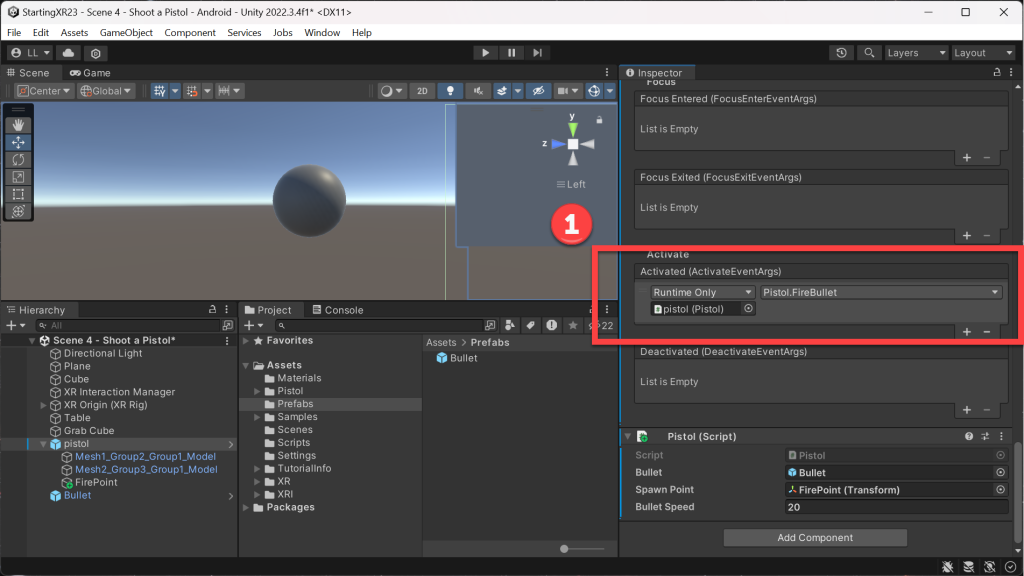Toggle the scene gizmo lock

[x=599, y=120]
